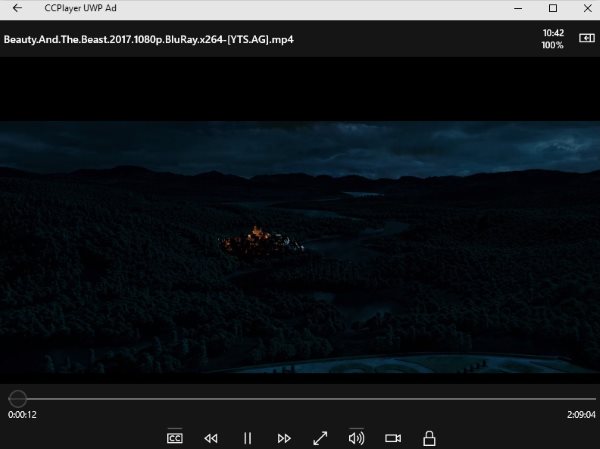Image resolution: width=600 pixels, height=449 pixels.
Task: Click the video camera icon
Action: (393, 438)
